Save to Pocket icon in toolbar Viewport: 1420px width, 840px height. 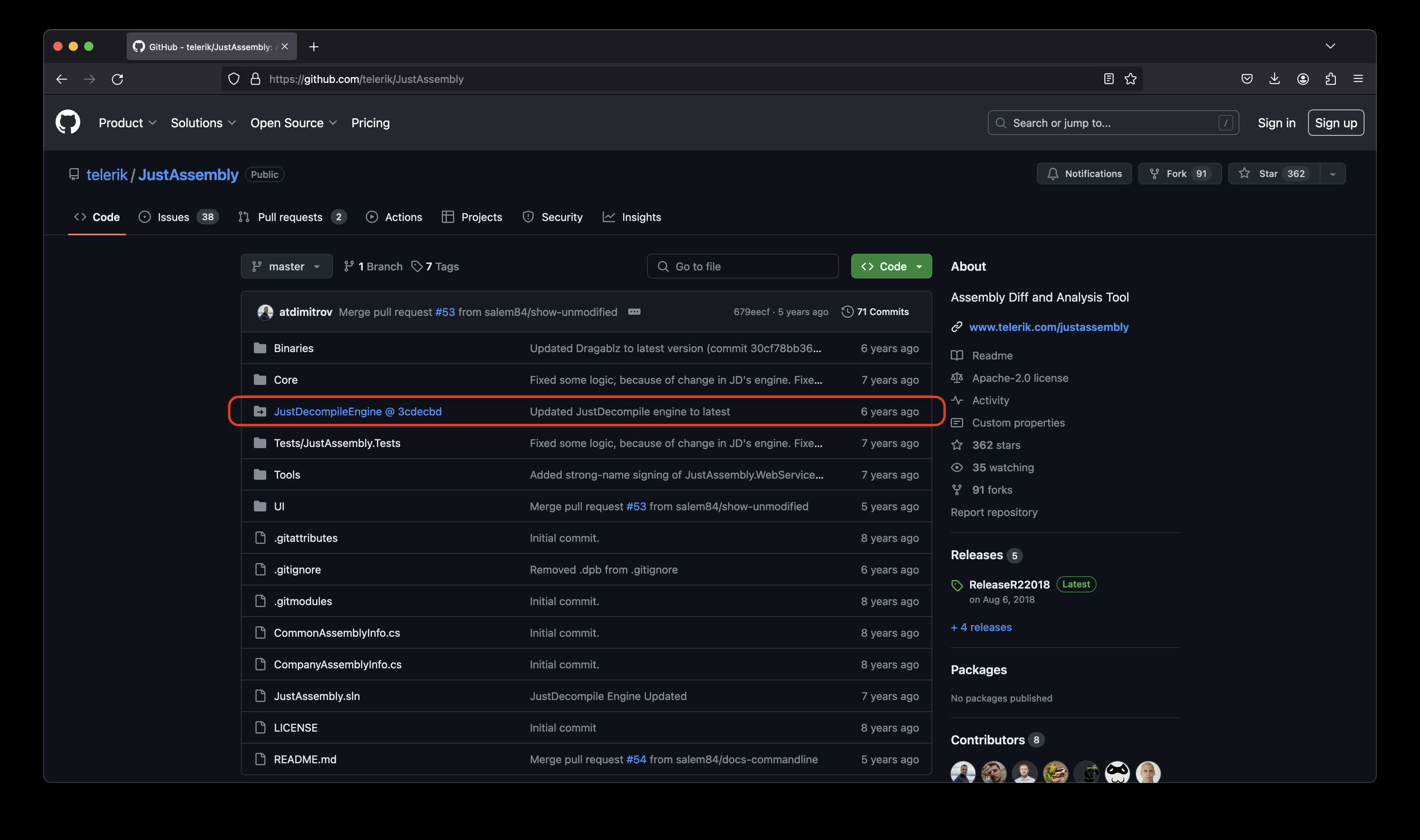1247,79
